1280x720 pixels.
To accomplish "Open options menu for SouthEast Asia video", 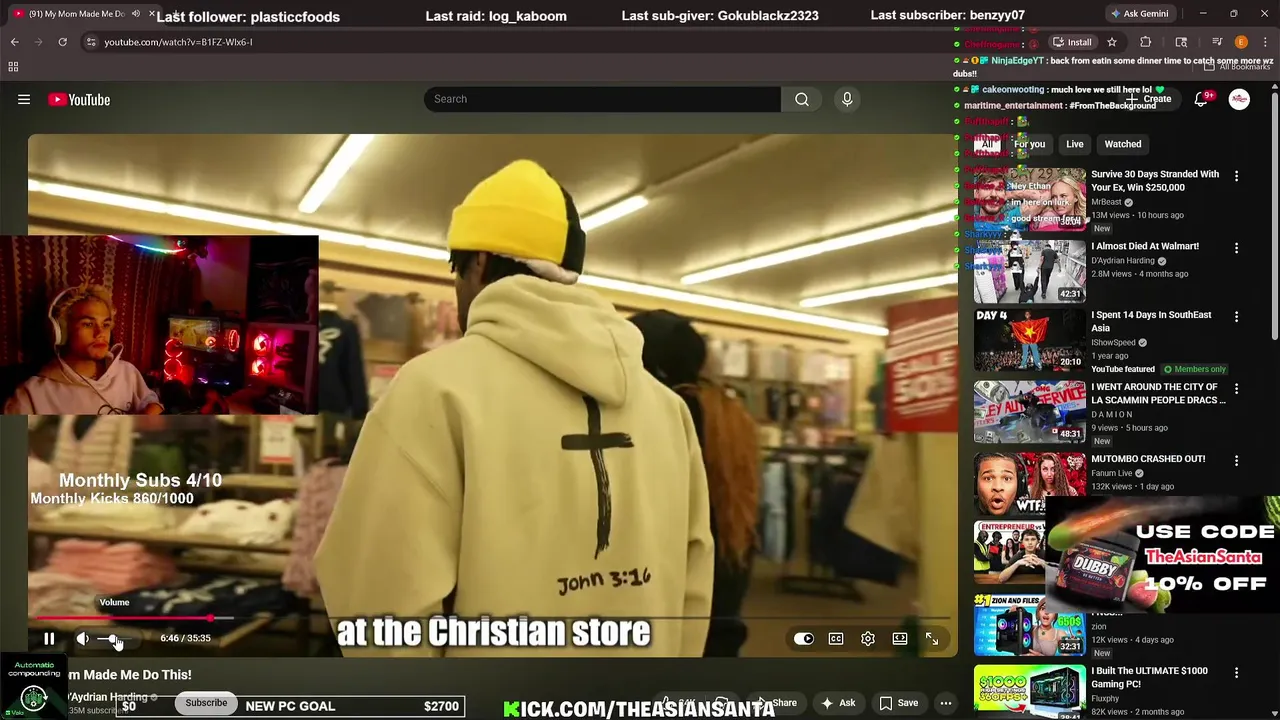I will point(1236,317).
